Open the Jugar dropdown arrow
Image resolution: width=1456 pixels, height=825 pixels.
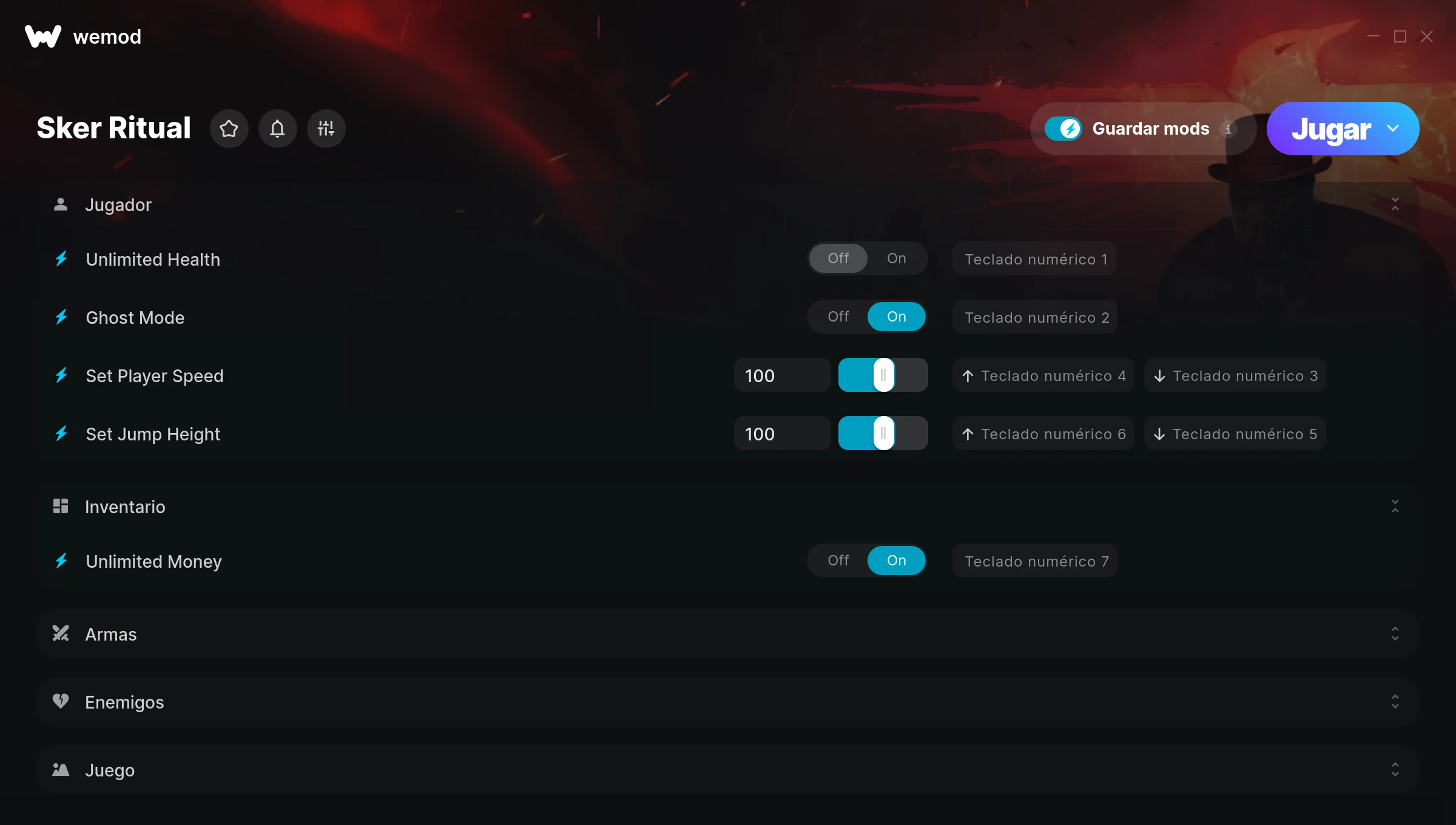1393,129
